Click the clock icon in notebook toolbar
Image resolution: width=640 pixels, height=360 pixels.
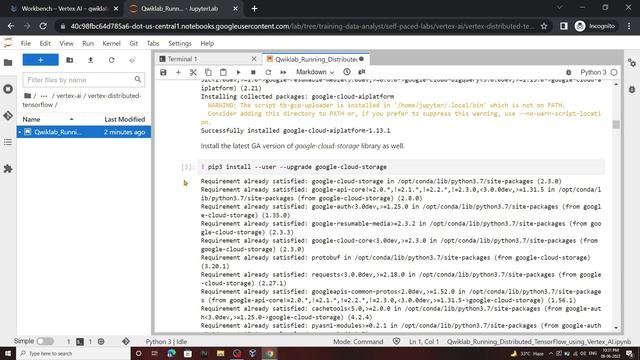pos(347,72)
